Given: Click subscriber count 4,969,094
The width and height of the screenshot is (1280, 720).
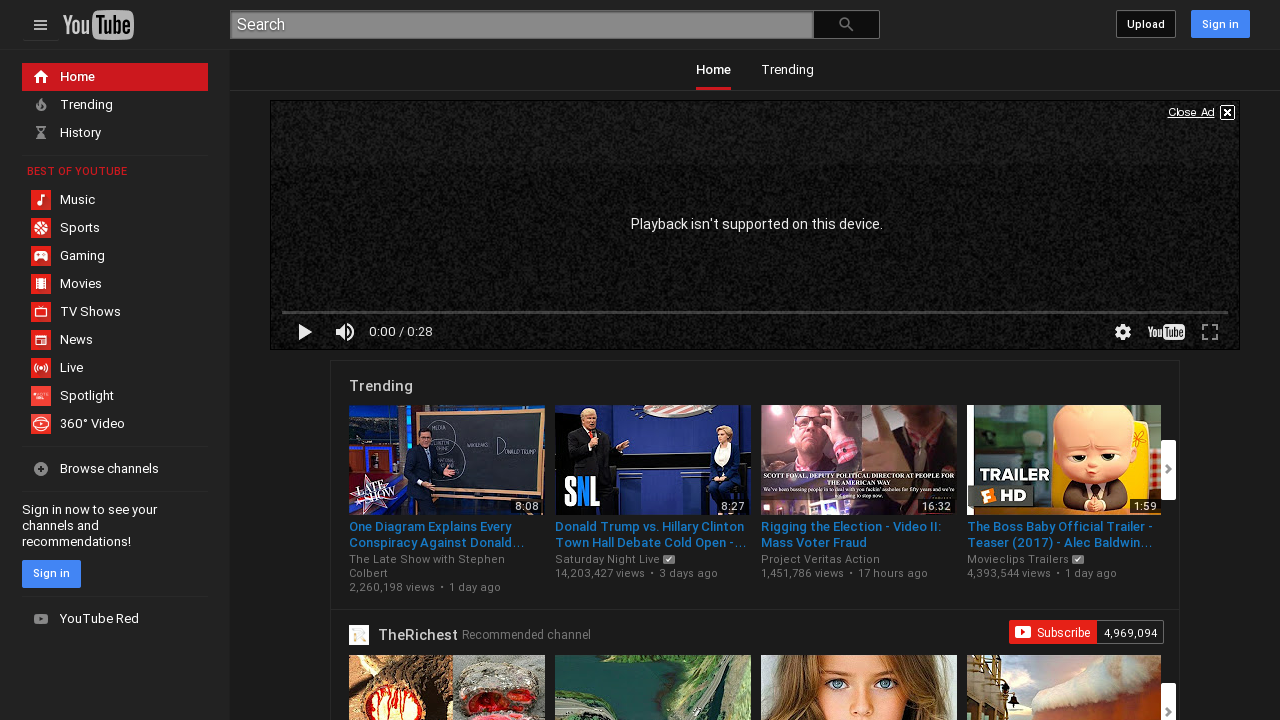Looking at the screenshot, I should coord(1131,632).
